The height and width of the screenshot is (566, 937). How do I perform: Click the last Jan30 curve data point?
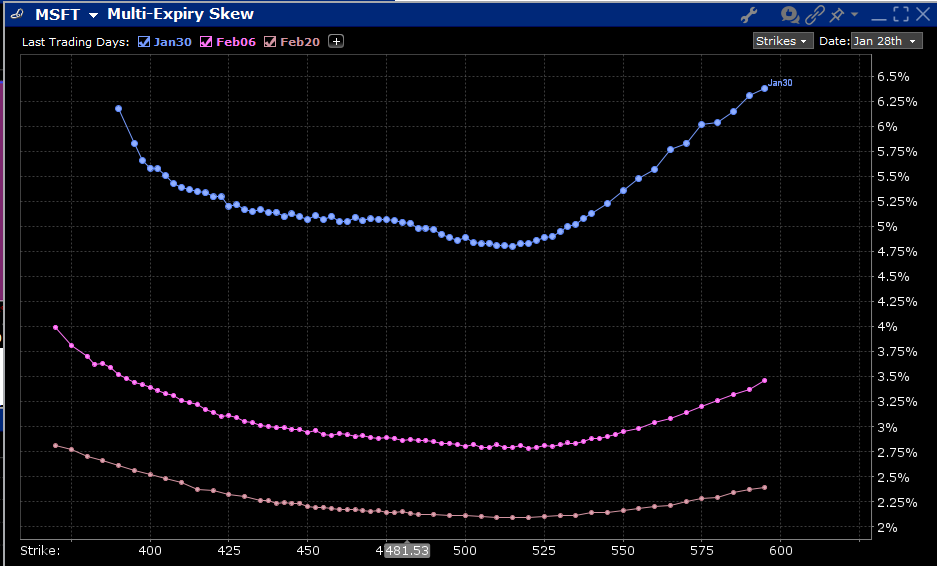pyautogui.click(x=764, y=88)
